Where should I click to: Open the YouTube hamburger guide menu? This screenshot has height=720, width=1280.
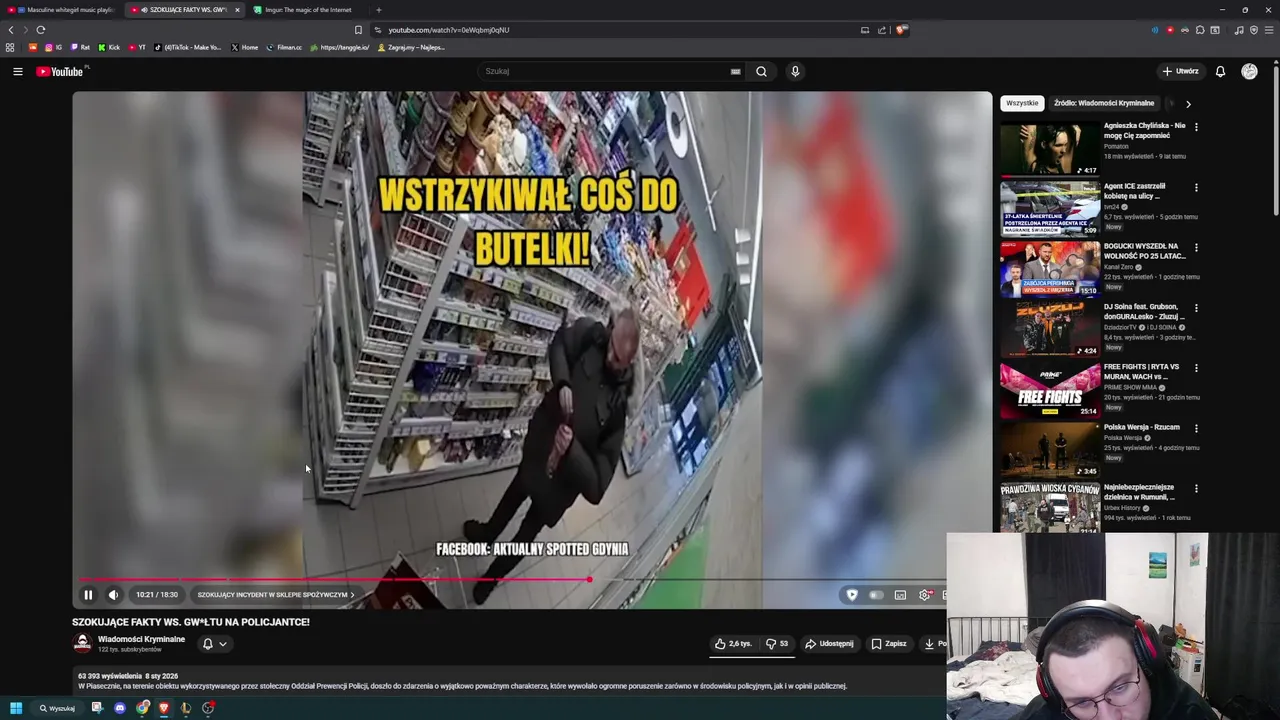pyautogui.click(x=17, y=71)
